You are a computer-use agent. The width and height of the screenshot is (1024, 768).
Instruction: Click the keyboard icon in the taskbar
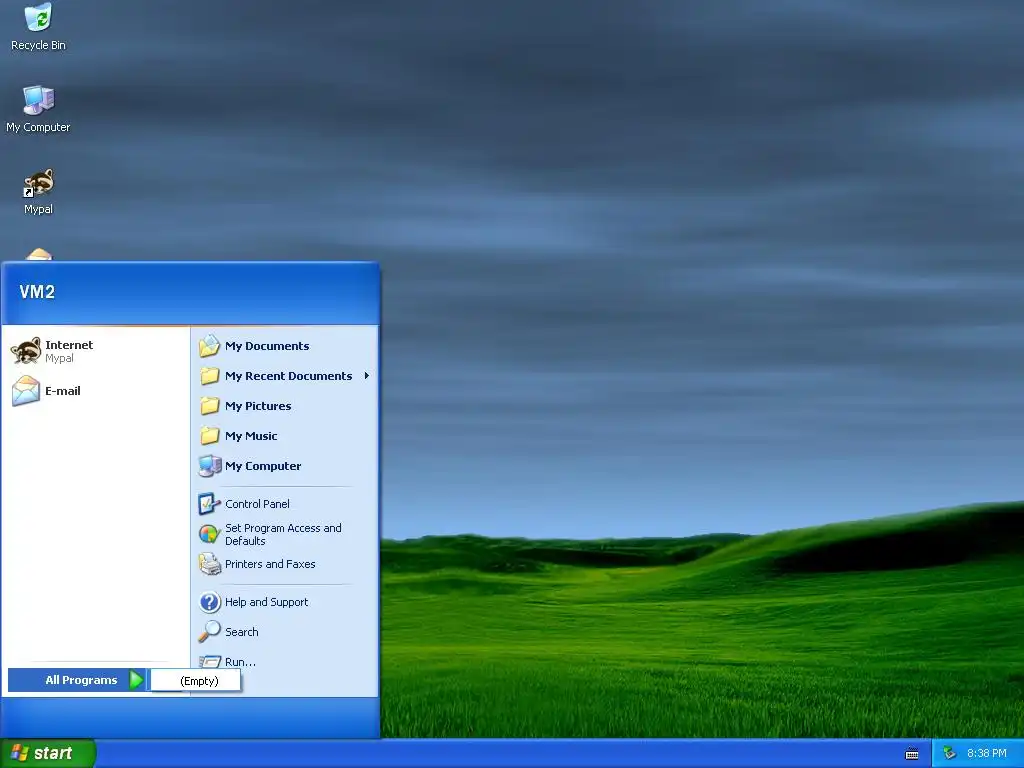(912, 754)
